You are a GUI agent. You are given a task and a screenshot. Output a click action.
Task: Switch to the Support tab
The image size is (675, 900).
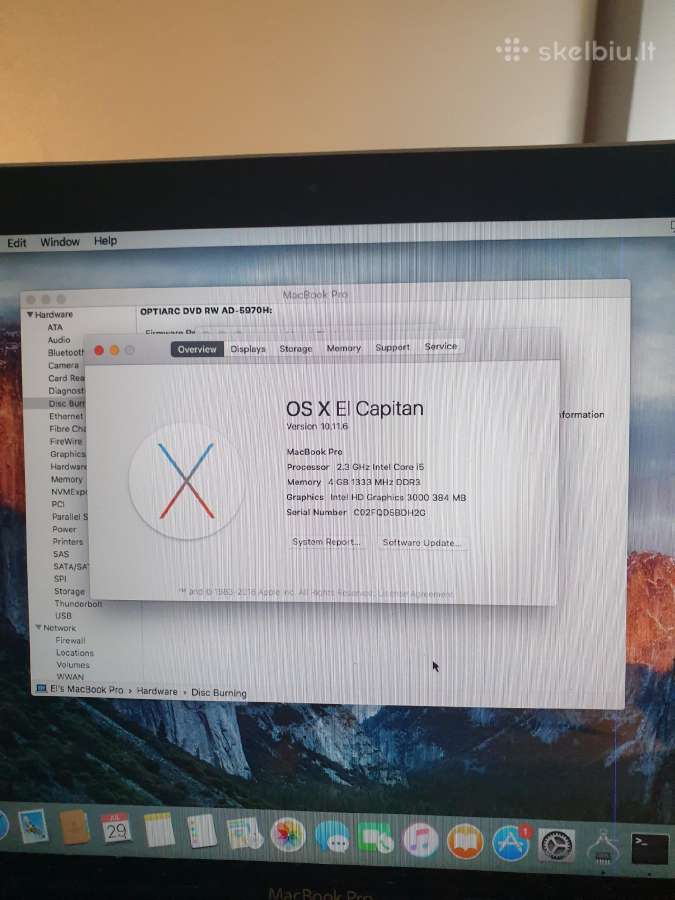393,347
